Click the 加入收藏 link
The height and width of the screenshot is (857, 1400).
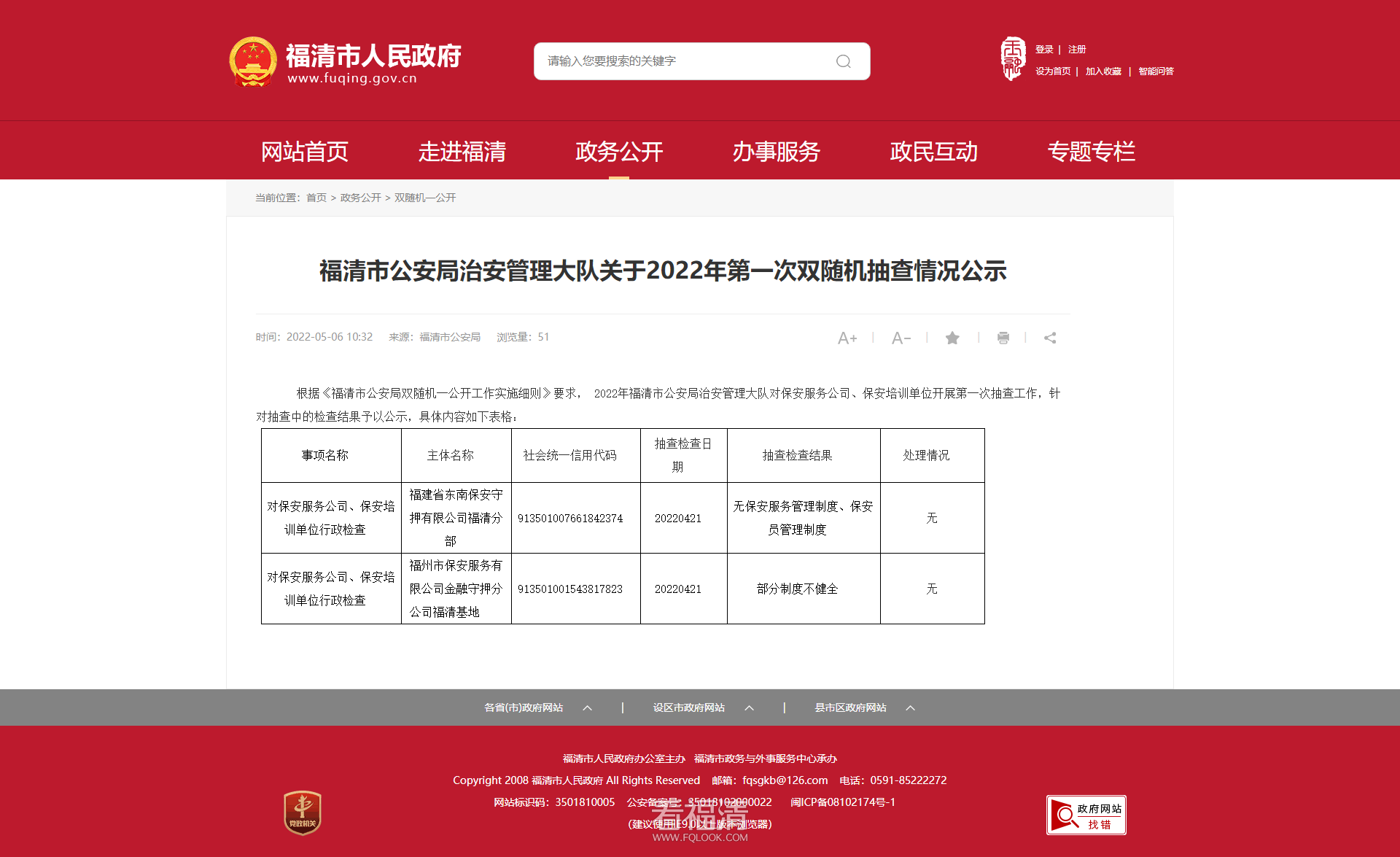[1103, 71]
